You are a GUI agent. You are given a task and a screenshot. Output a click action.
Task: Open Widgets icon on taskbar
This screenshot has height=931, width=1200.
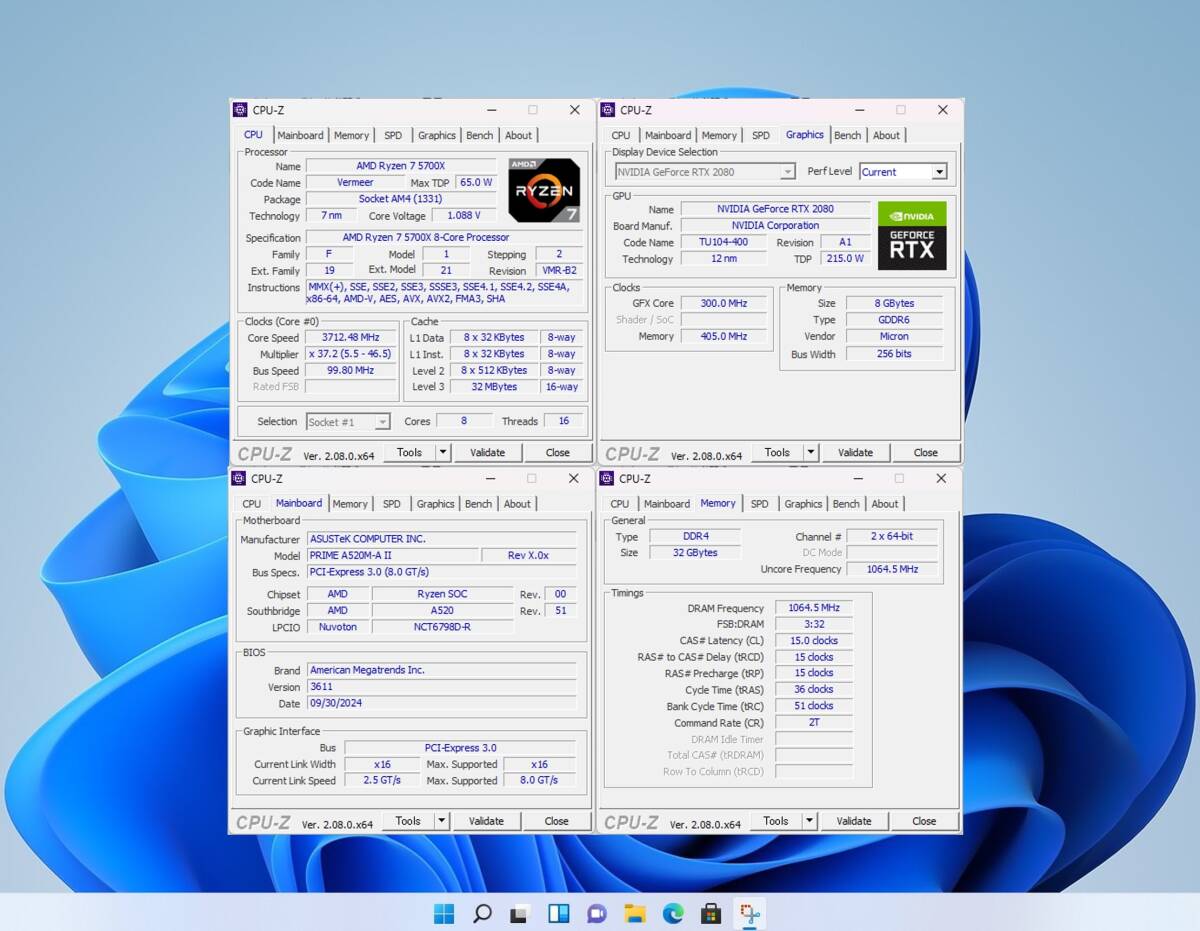558,913
